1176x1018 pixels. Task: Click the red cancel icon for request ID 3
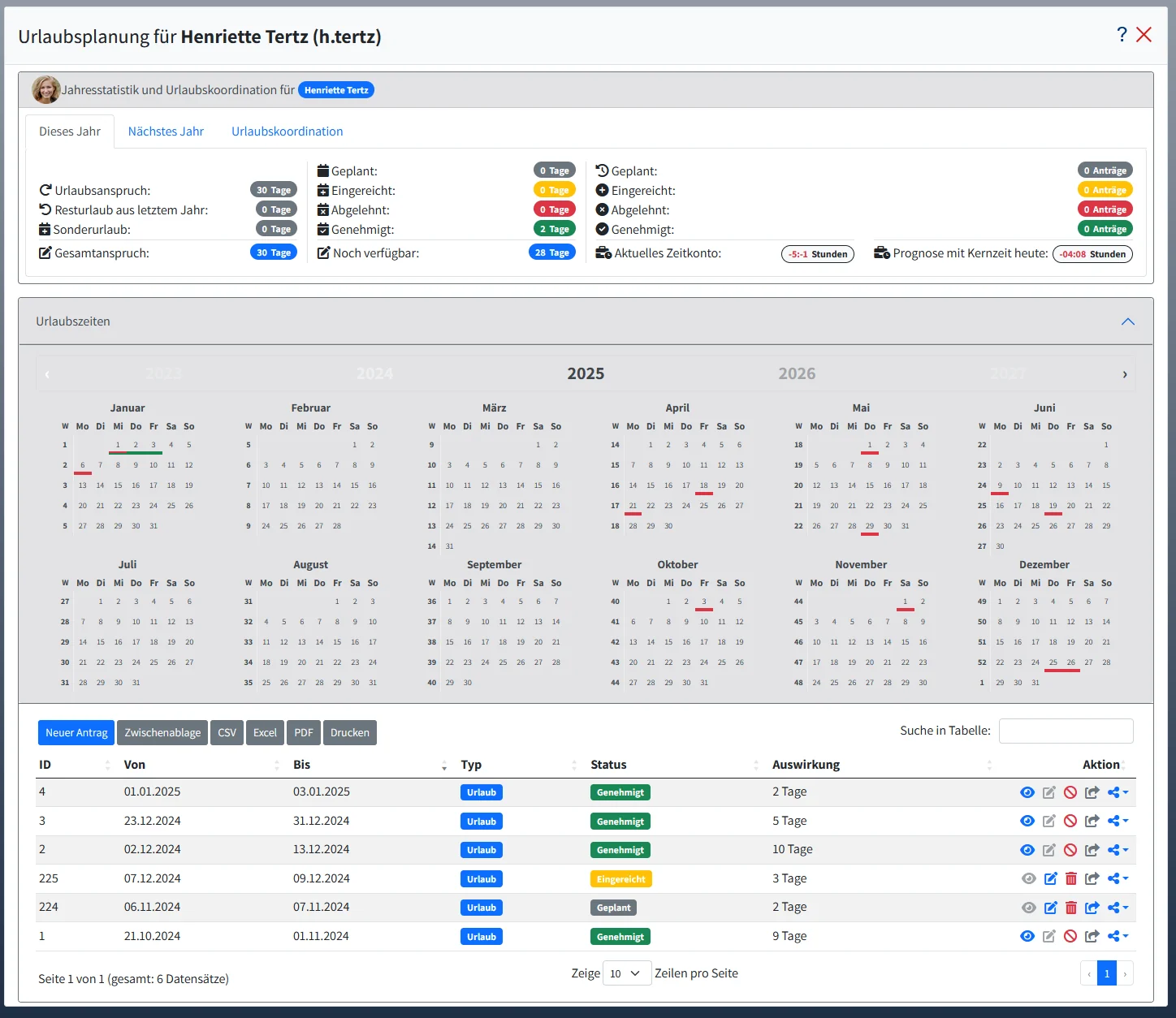[x=1070, y=822]
